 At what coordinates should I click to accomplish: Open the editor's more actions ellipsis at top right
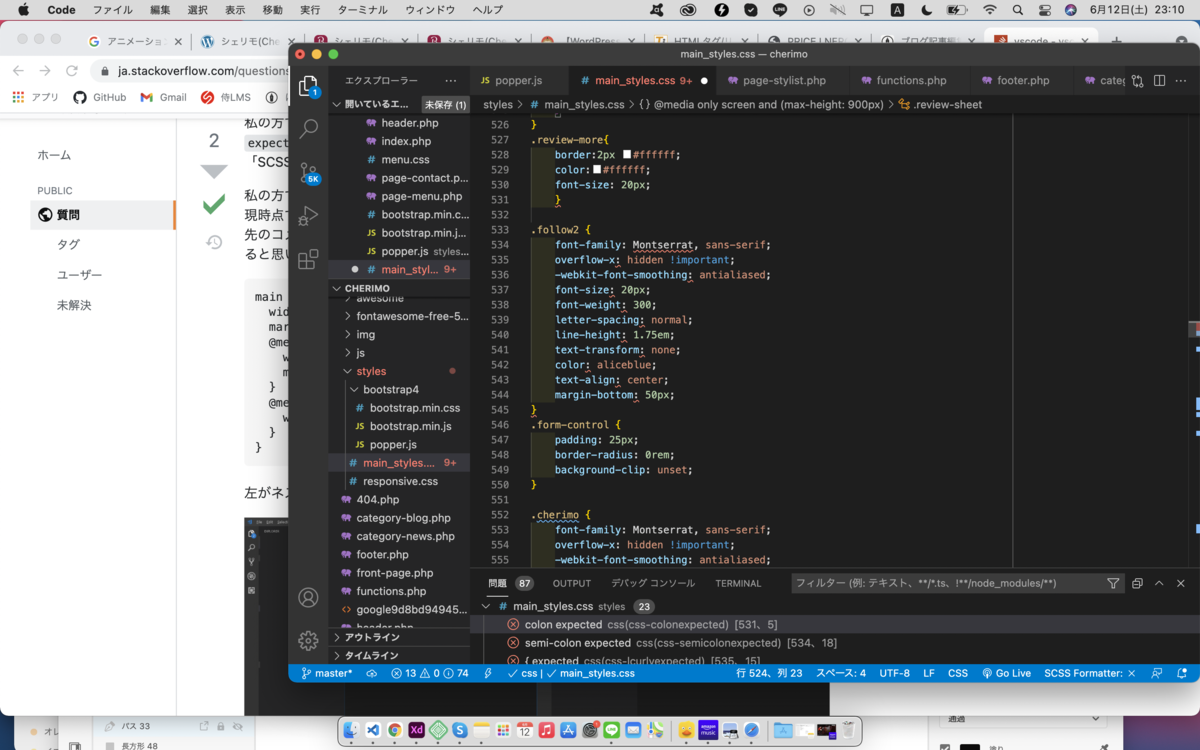(x=1181, y=81)
